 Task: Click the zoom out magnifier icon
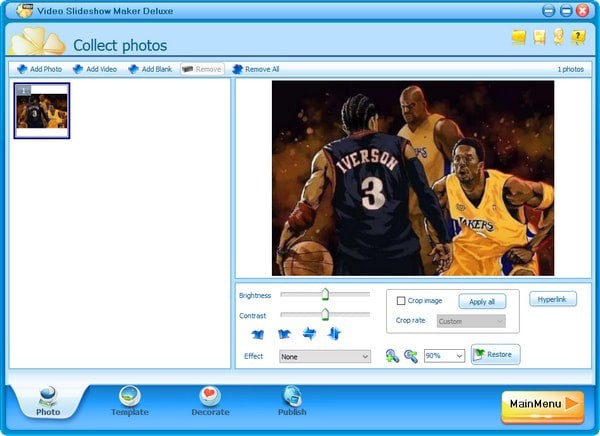coord(411,356)
